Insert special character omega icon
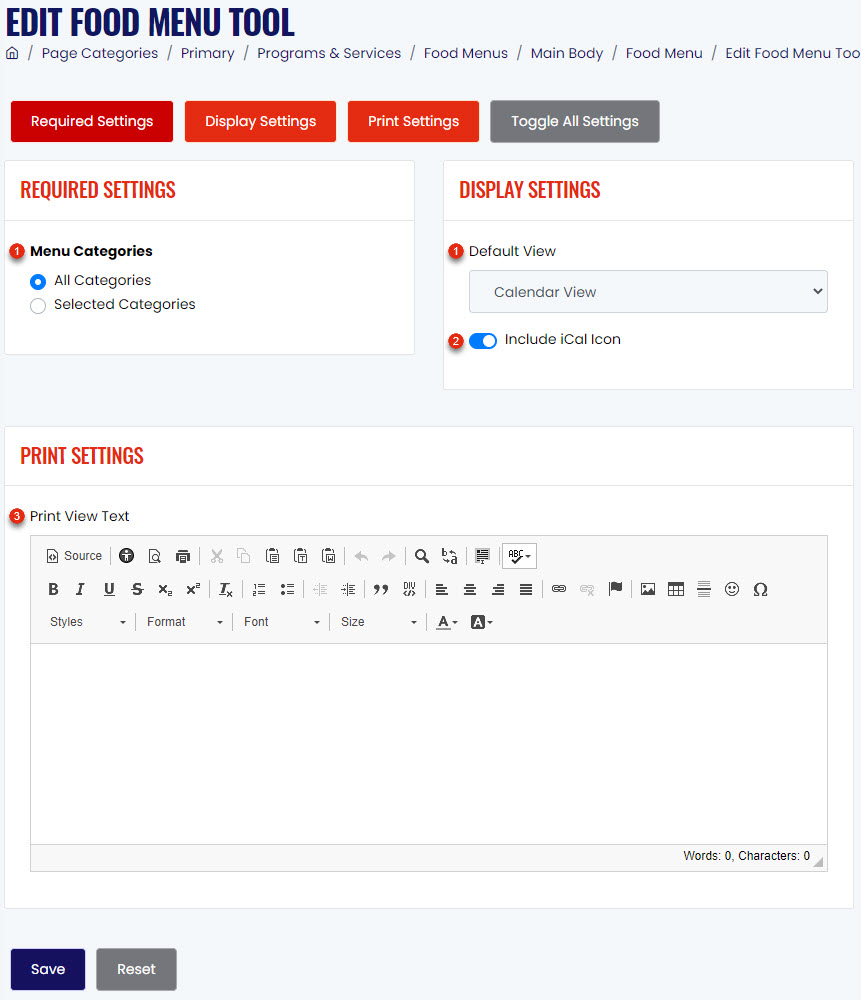Viewport: 861px width, 1000px height. (x=760, y=589)
